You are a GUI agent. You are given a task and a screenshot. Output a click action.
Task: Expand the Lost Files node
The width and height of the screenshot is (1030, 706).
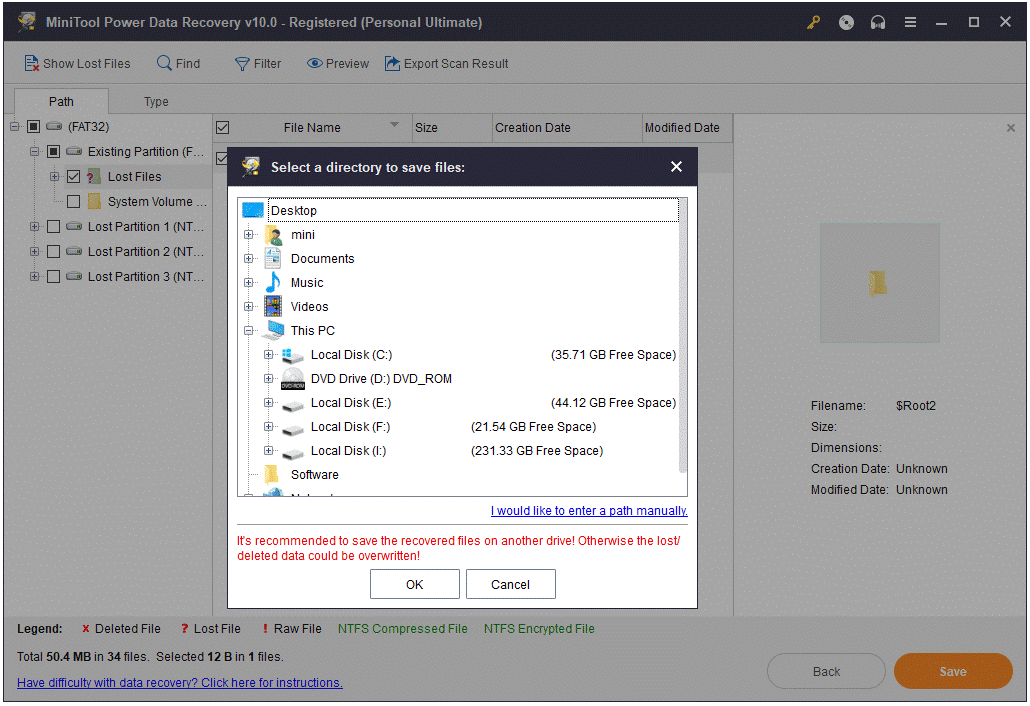coord(55,176)
